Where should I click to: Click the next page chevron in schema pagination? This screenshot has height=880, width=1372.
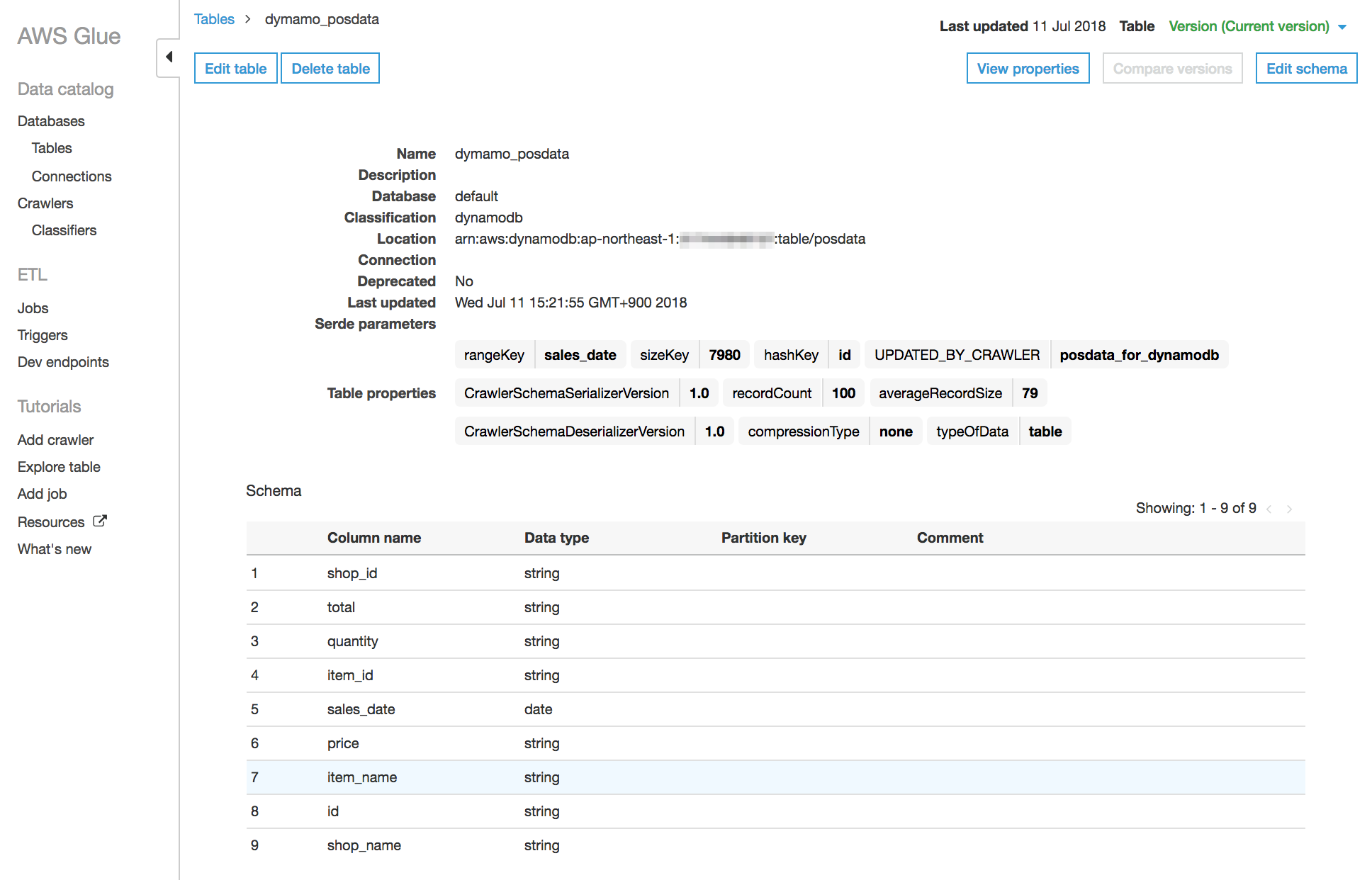1289,509
